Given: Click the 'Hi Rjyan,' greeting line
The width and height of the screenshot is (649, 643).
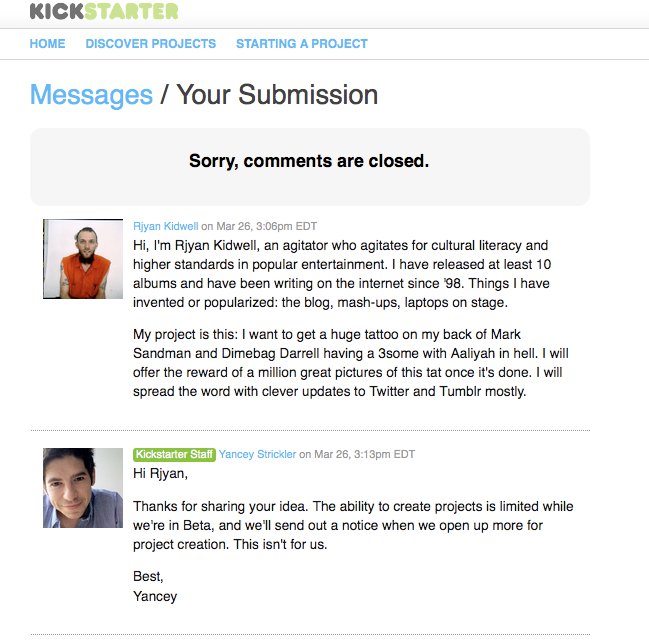Looking at the screenshot, I should tap(160, 473).
